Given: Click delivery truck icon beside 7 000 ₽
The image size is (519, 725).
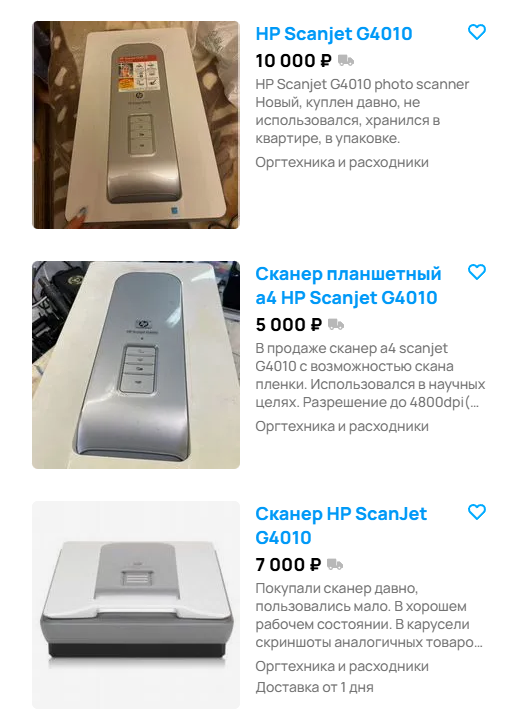Looking at the screenshot, I should 335,565.
